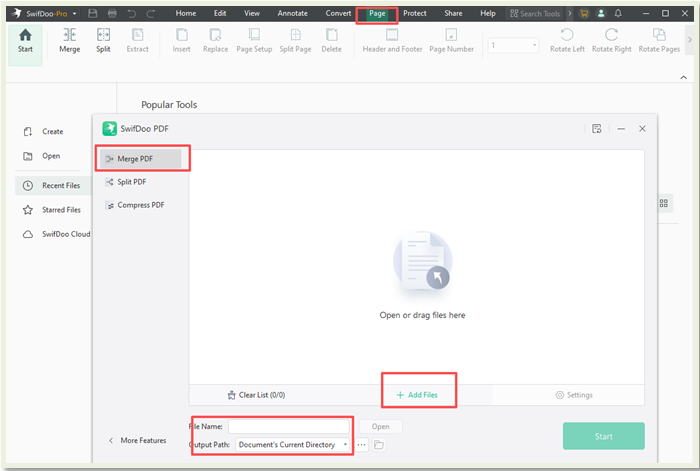Open the Edit menu tab
This screenshot has height=471, width=700.
coord(220,13)
